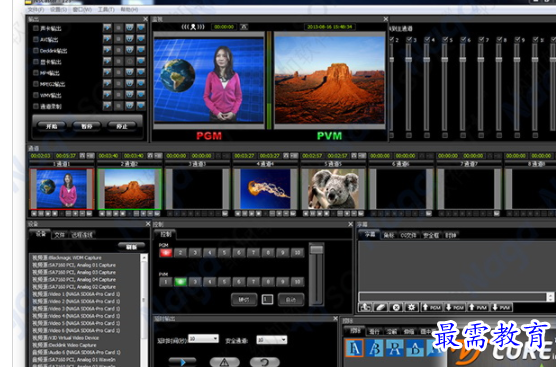This screenshot has height=367, width=556.
Task: Select the first A/B transition effect icon
Action: [355, 348]
